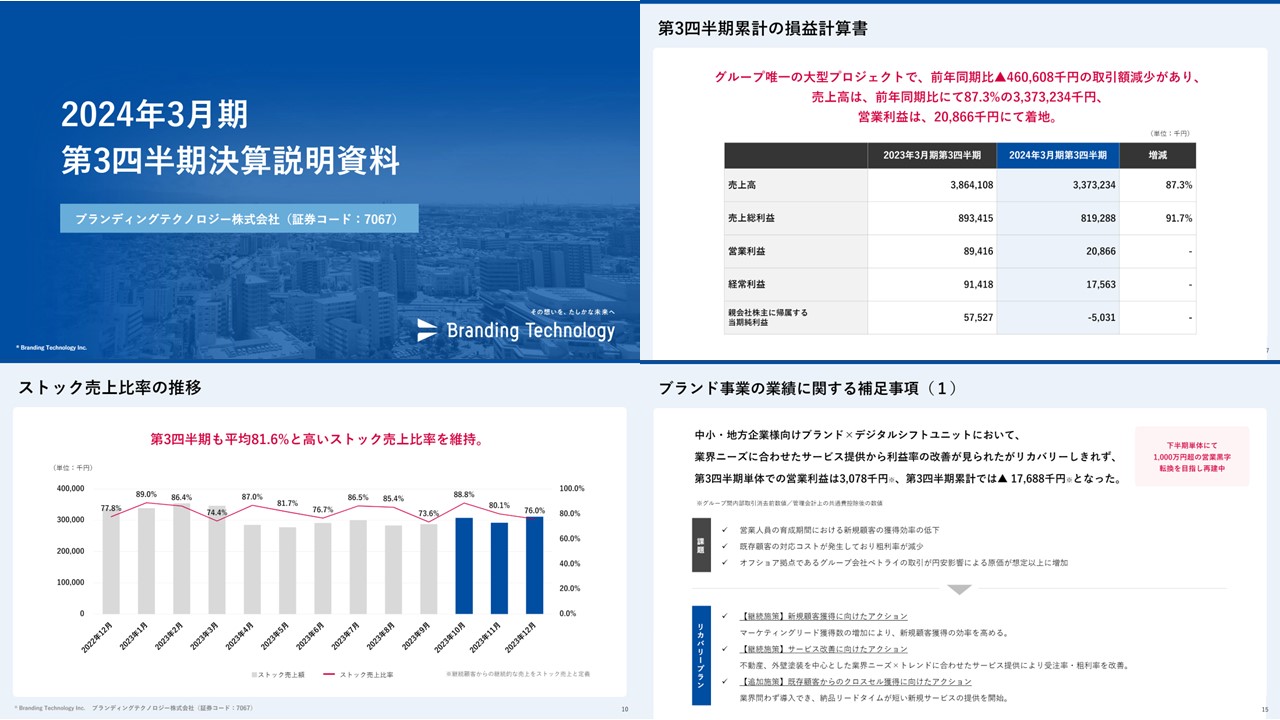Click the Branding Technology arrow logo
The height and width of the screenshot is (720, 1280).
(428, 331)
